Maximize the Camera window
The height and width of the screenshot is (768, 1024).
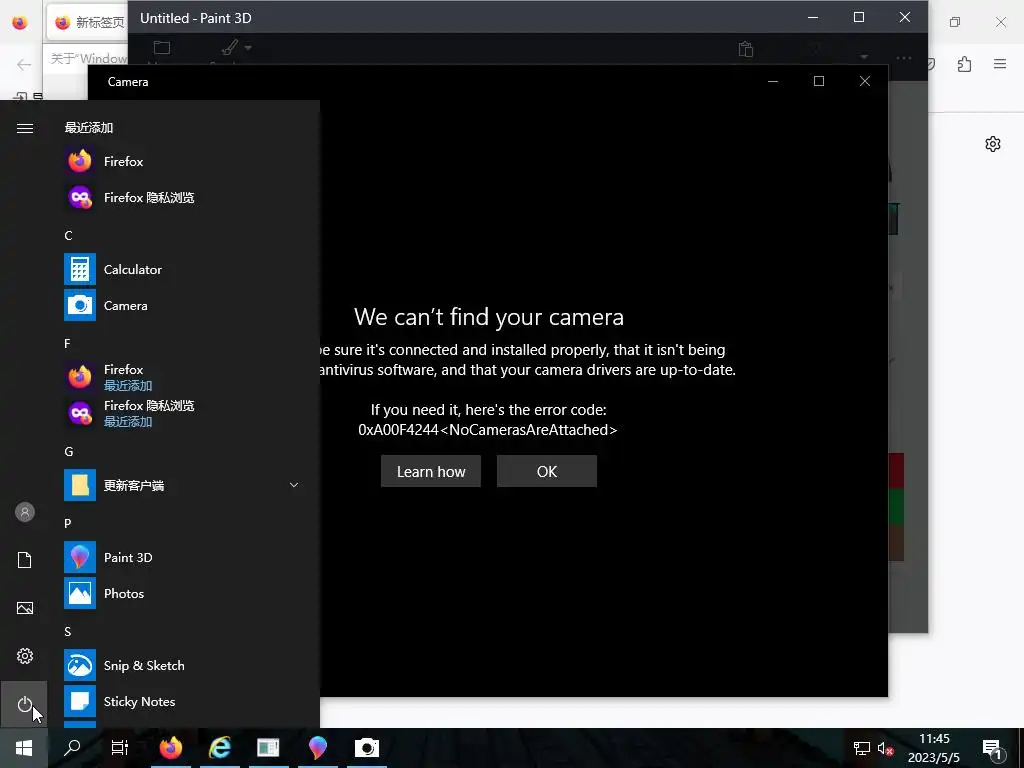(x=819, y=81)
